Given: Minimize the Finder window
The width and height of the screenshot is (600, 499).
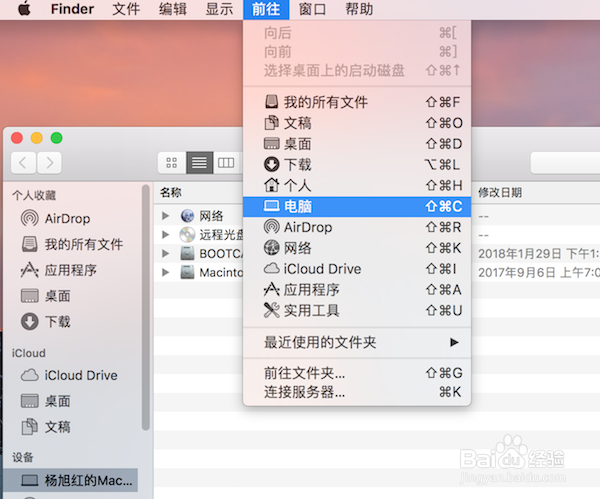Looking at the screenshot, I should coord(37,138).
